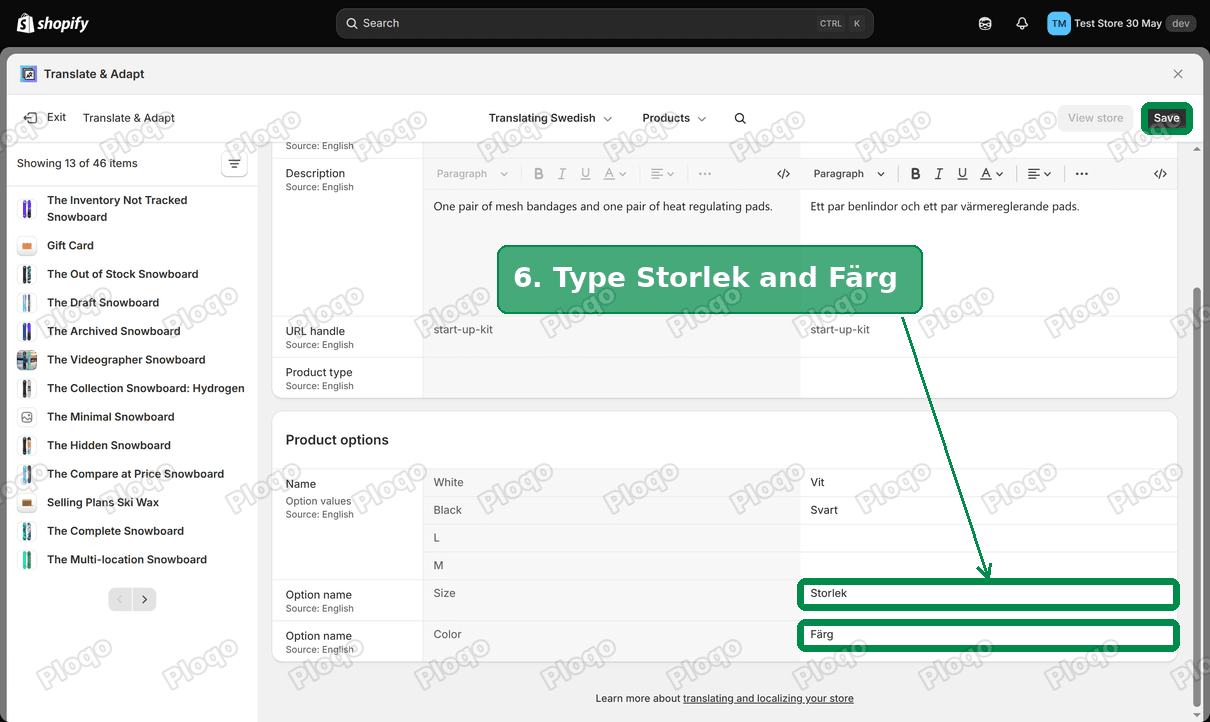This screenshot has height=722, width=1210.
Task: Open Paragraph style dropdown in Swedish editor
Action: (849, 174)
